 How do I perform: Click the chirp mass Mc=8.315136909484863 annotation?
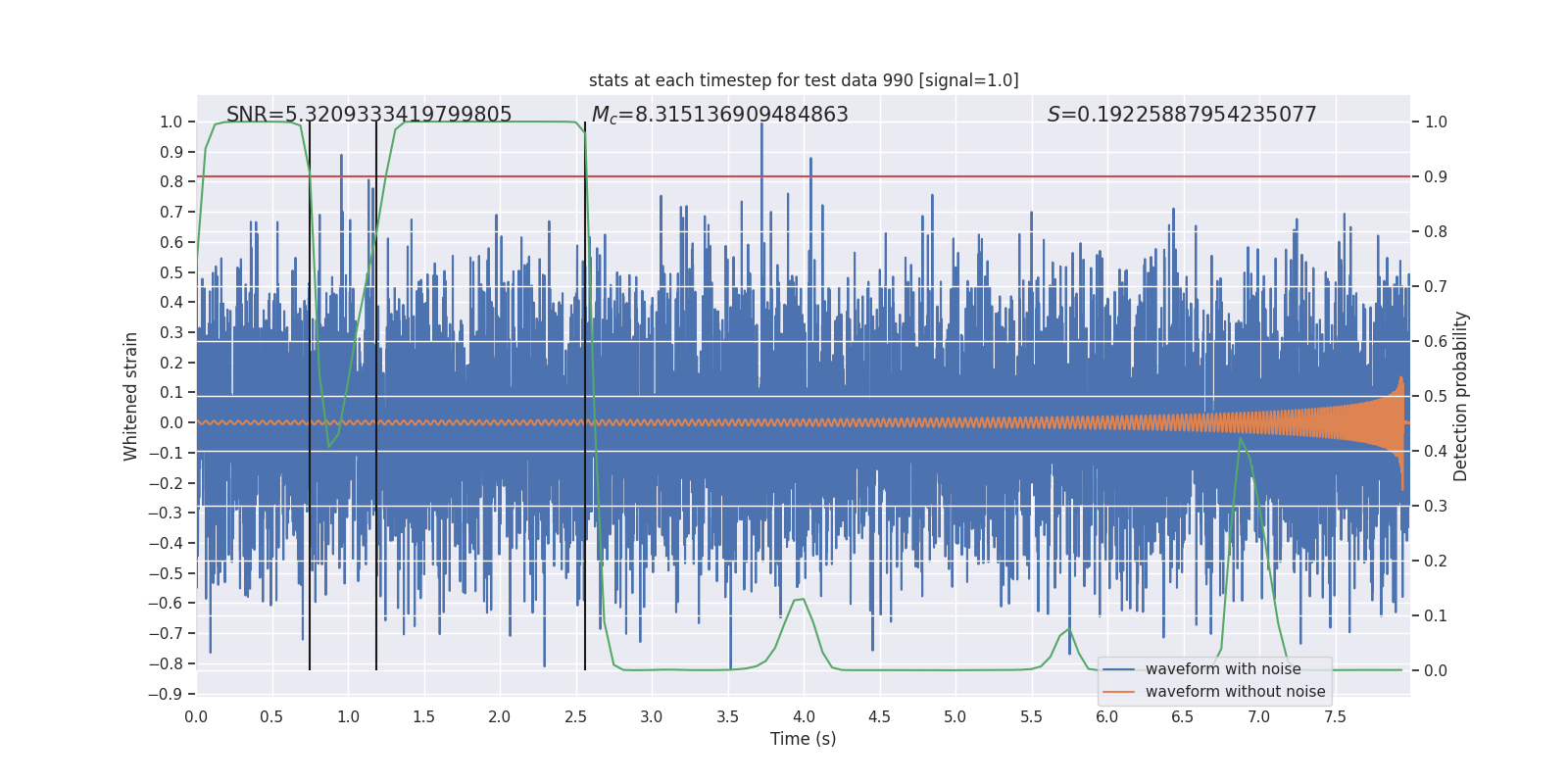click(x=720, y=115)
